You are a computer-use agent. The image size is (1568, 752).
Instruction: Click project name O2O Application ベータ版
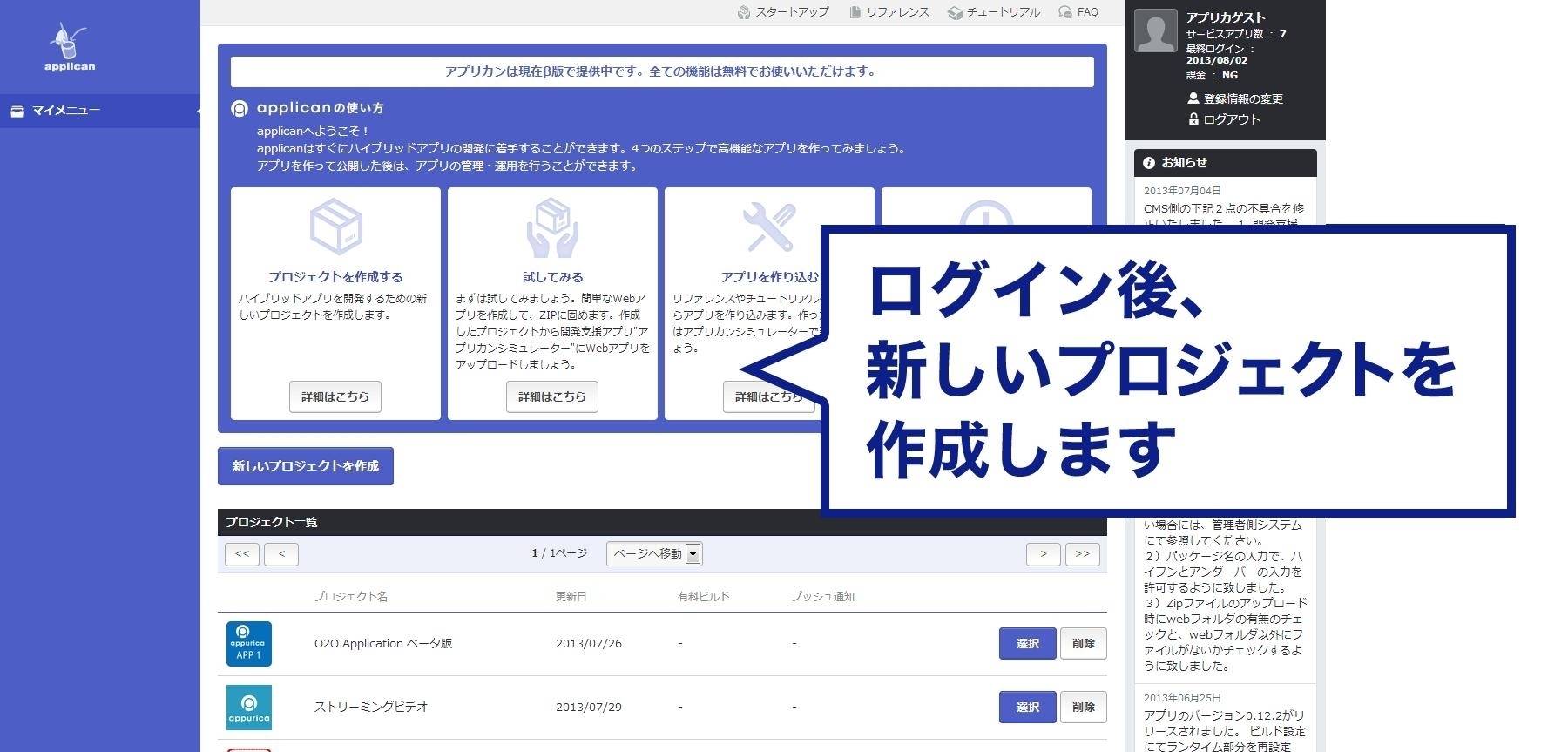(383, 644)
